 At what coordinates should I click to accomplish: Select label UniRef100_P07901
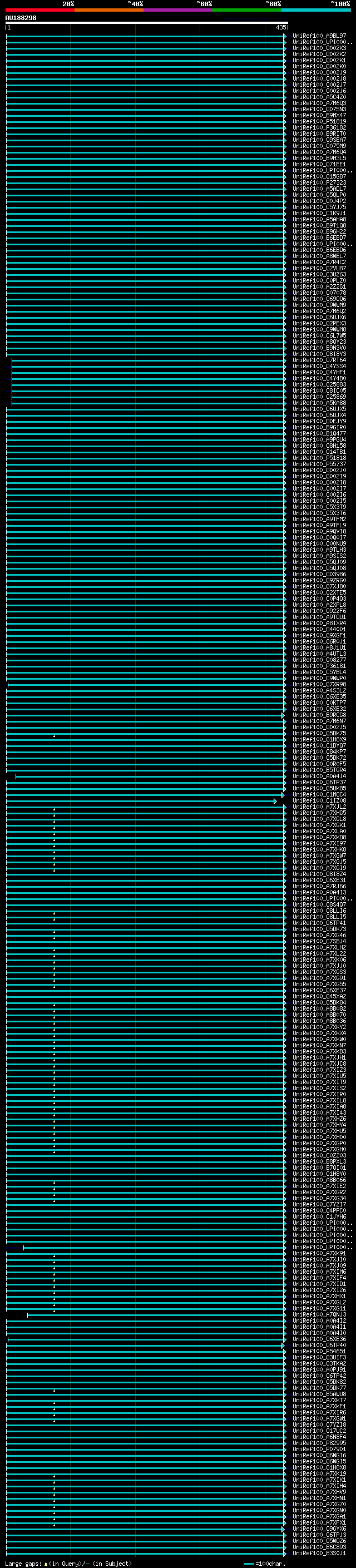319,1450
